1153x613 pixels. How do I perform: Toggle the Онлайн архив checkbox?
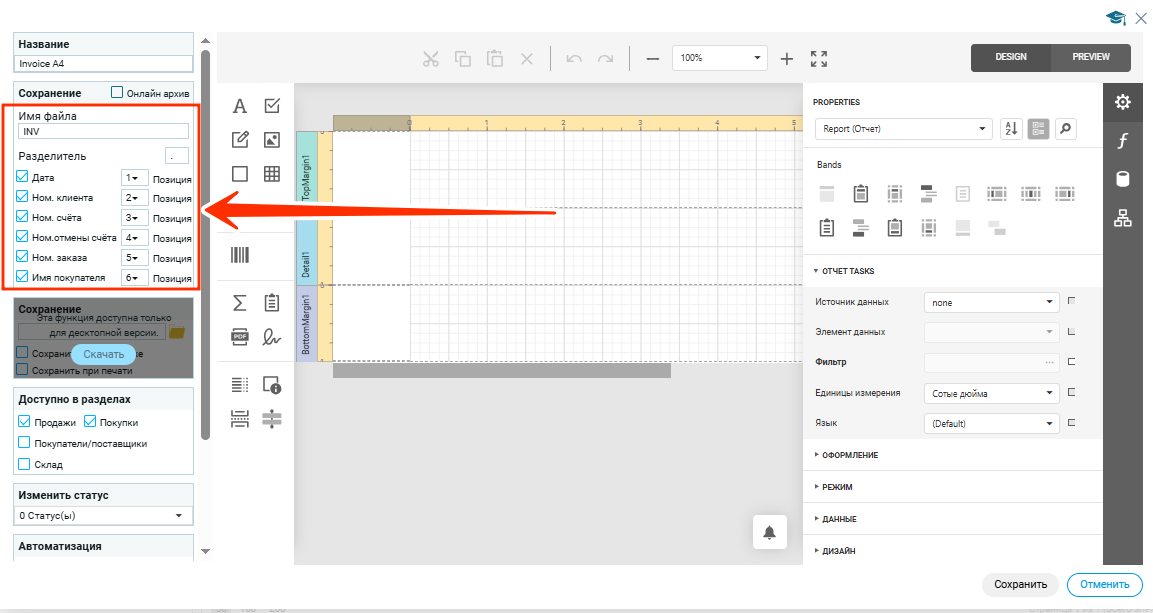click(x=117, y=92)
